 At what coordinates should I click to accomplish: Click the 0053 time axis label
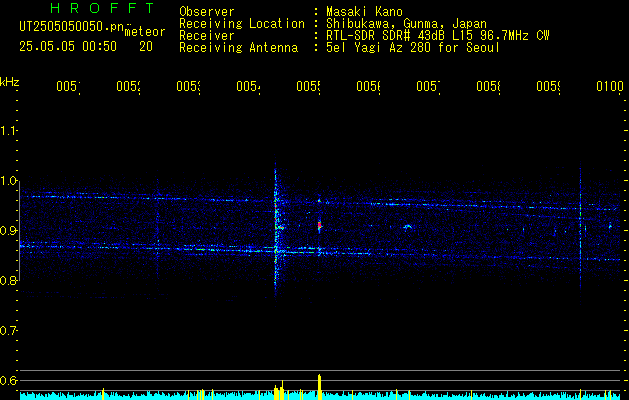pyautogui.click(x=189, y=86)
